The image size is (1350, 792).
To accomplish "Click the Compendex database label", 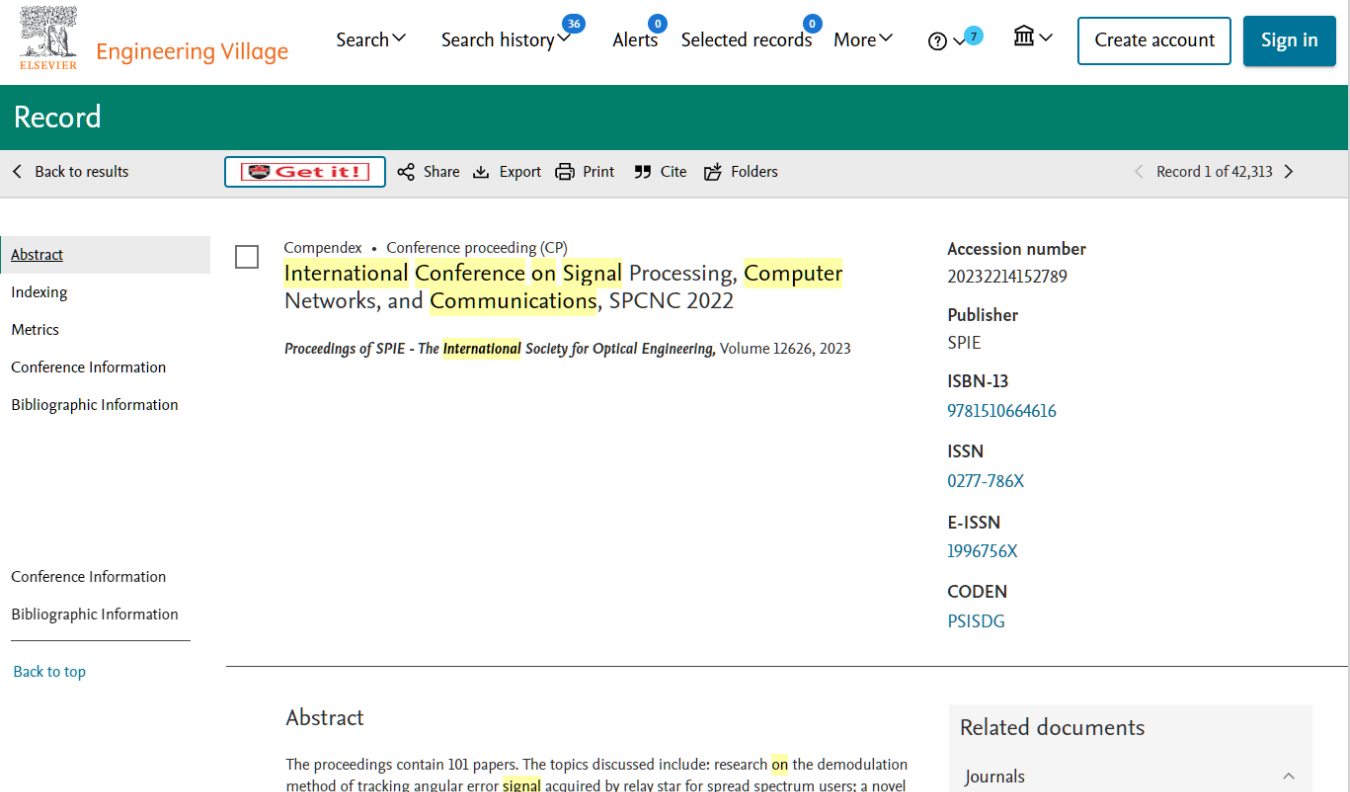I will pos(323,248).
